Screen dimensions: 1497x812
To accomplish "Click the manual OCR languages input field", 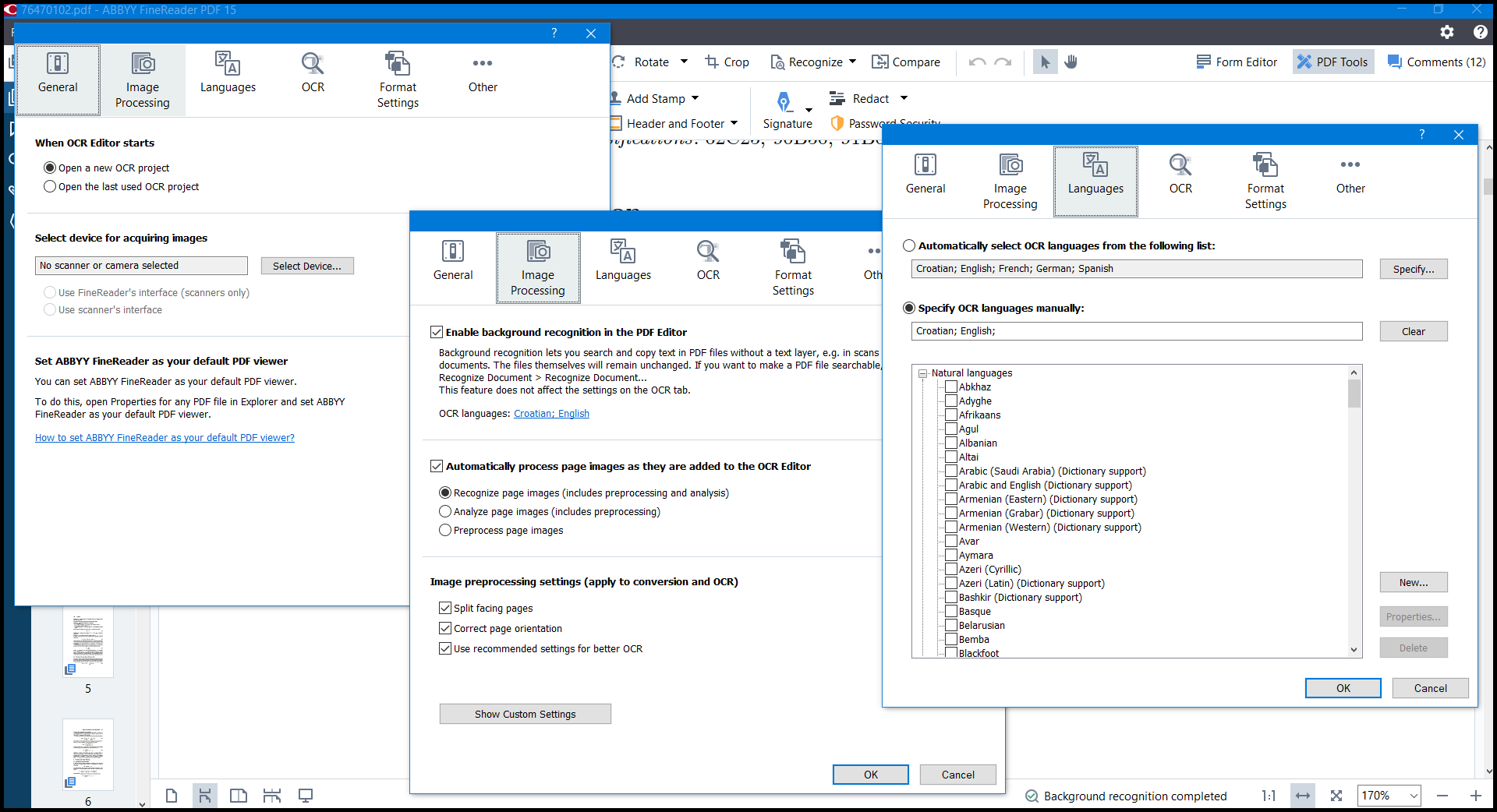I will (1136, 331).
